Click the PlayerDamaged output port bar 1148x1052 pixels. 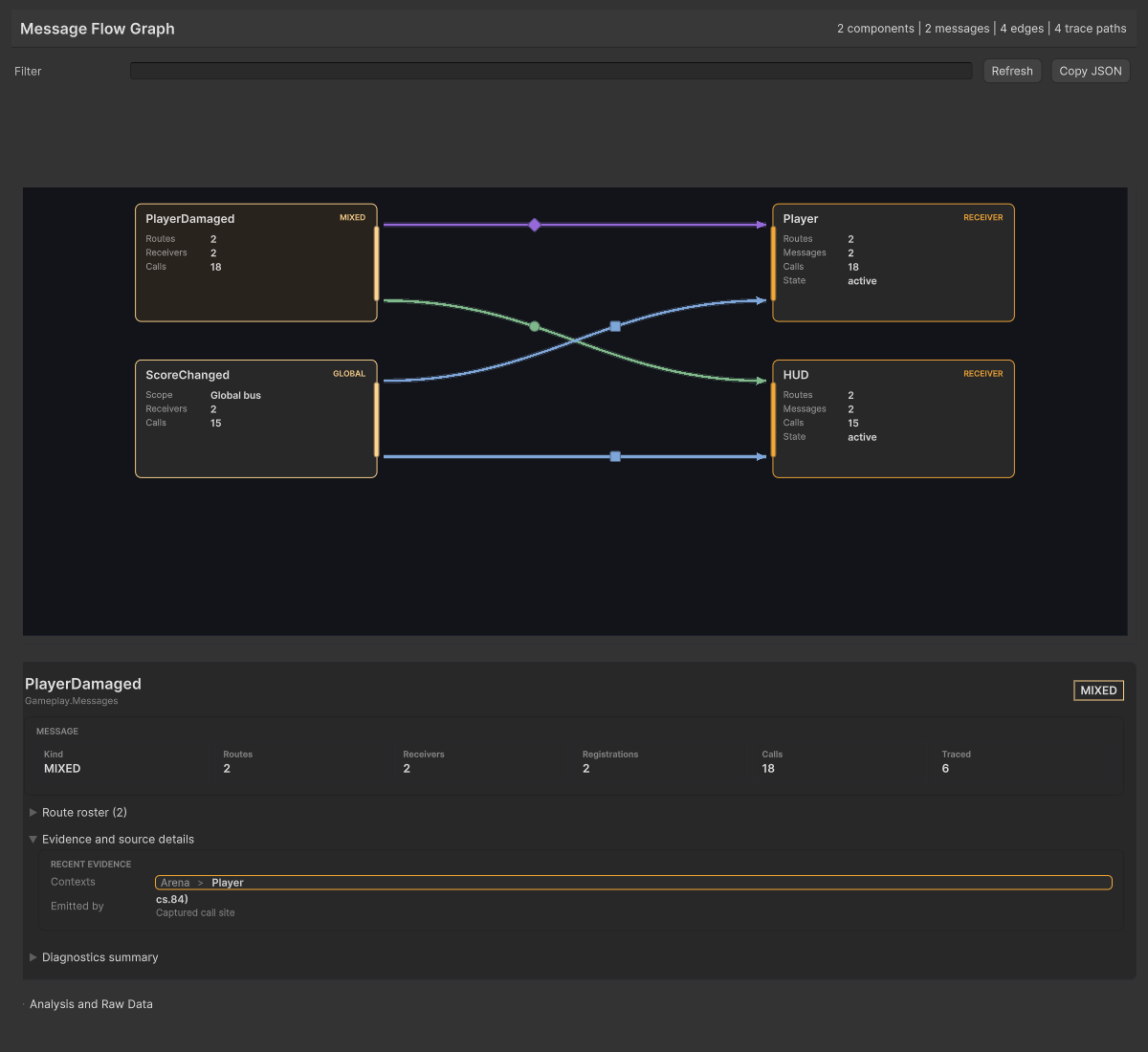(377, 263)
